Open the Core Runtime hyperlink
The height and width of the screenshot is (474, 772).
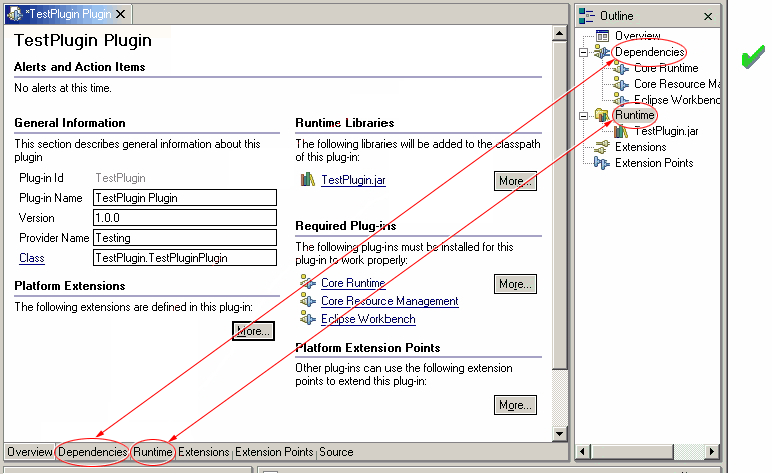[x=353, y=283]
